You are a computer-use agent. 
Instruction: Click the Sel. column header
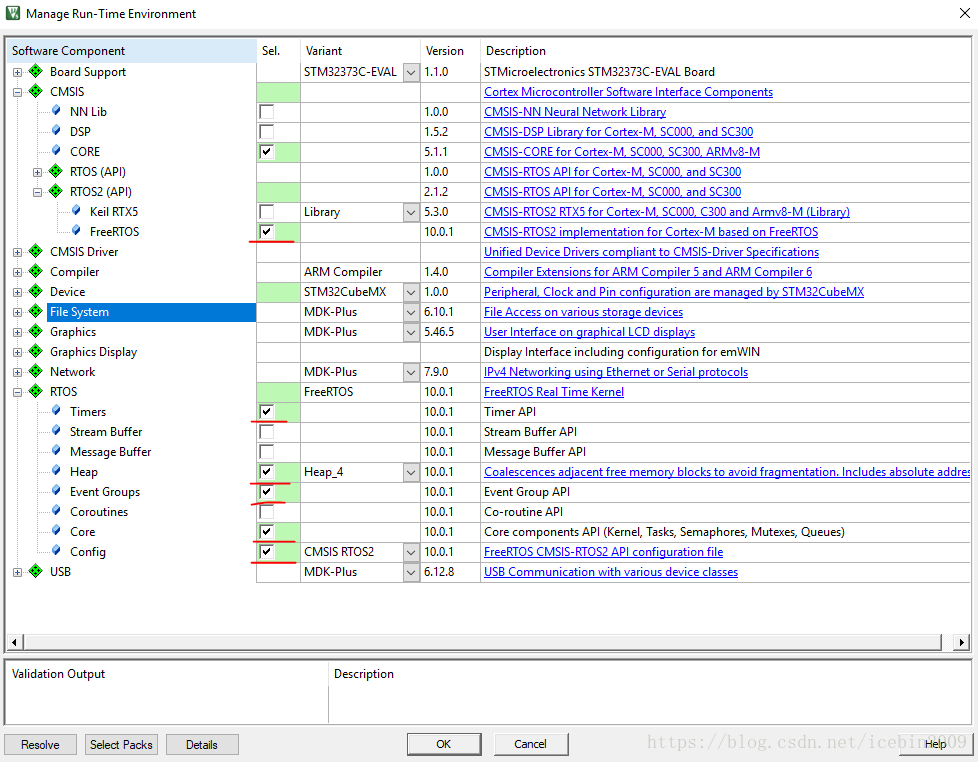278,51
